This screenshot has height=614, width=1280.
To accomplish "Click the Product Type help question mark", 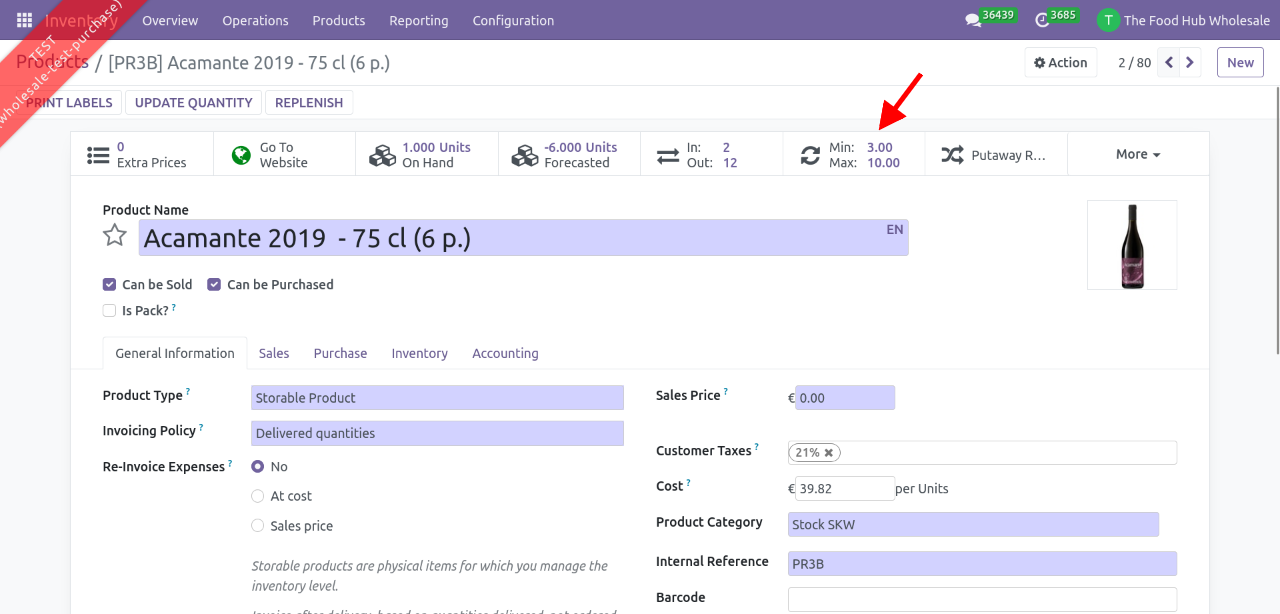I will click(x=188, y=392).
